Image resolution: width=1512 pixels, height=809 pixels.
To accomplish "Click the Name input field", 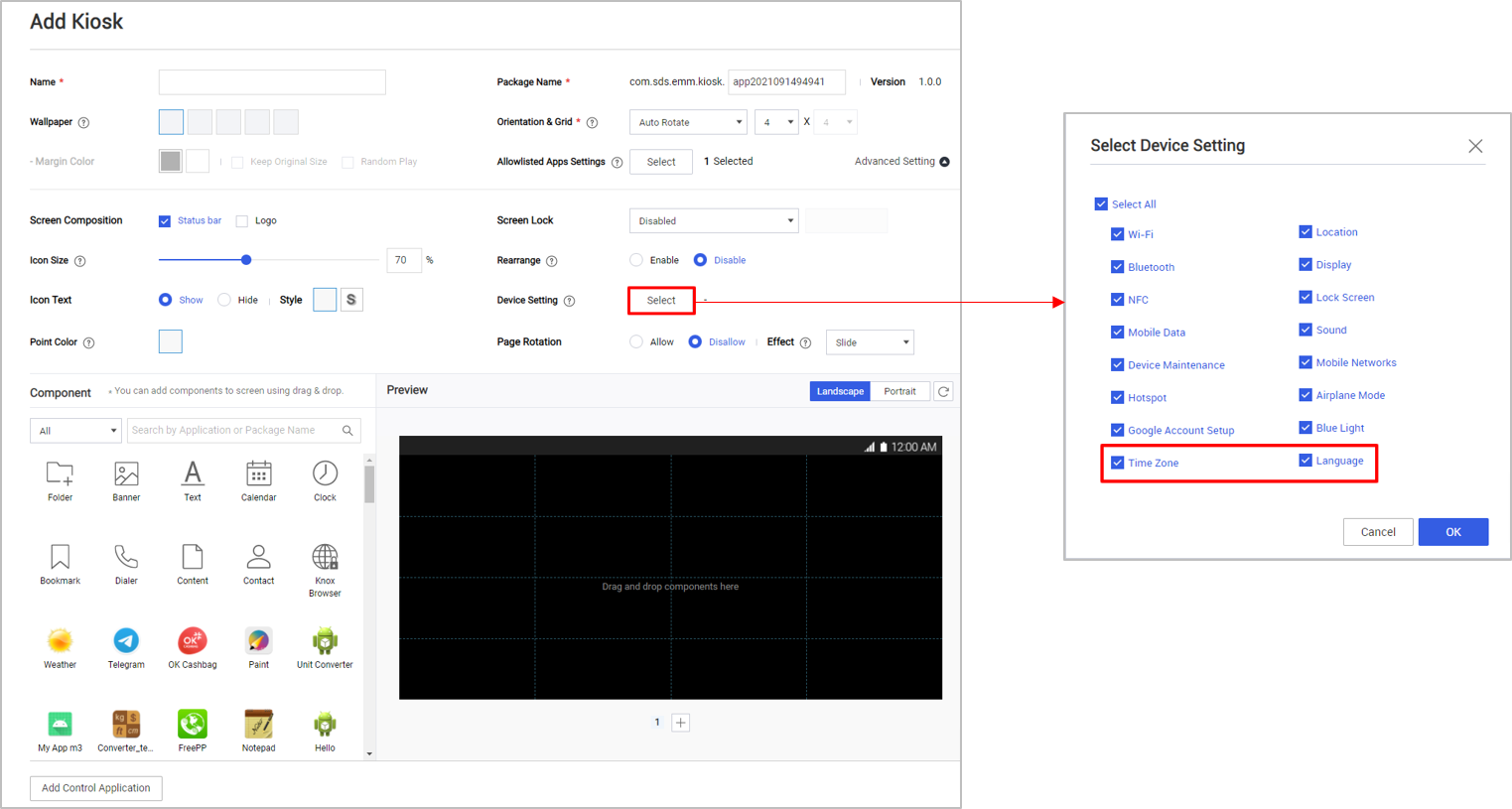I will pos(272,82).
